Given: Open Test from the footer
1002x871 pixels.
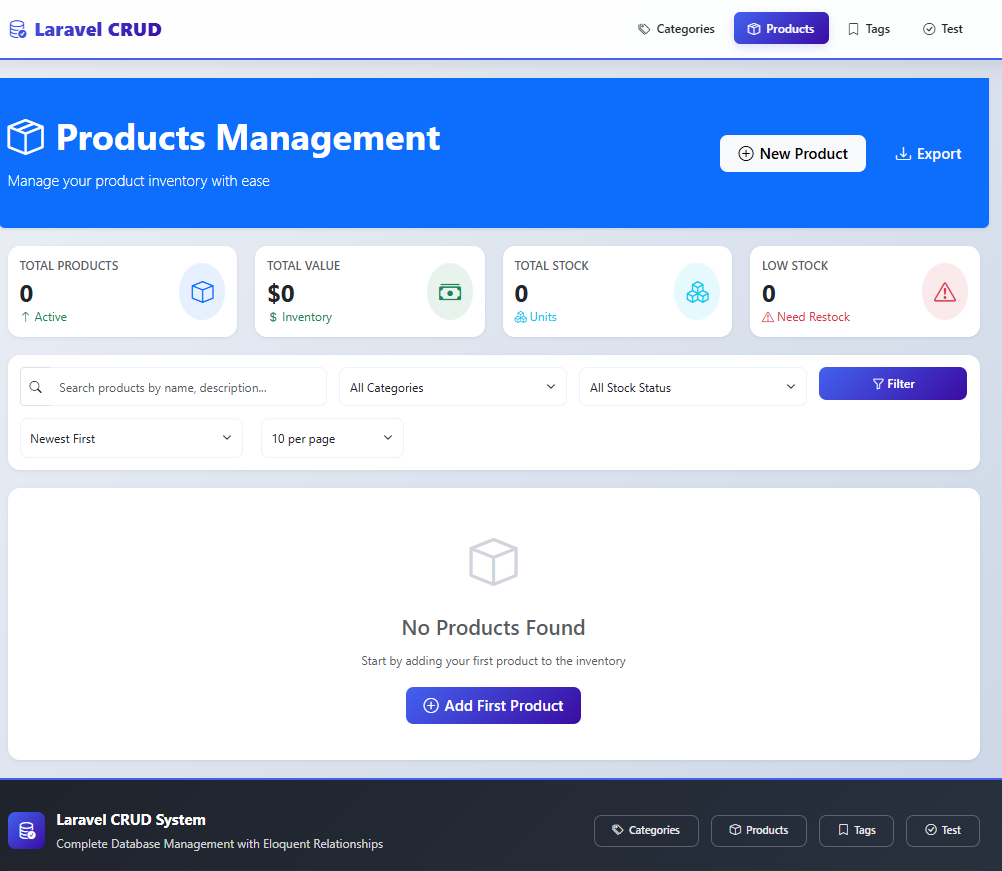Looking at the screenshot, I should (x=943, y=830).
